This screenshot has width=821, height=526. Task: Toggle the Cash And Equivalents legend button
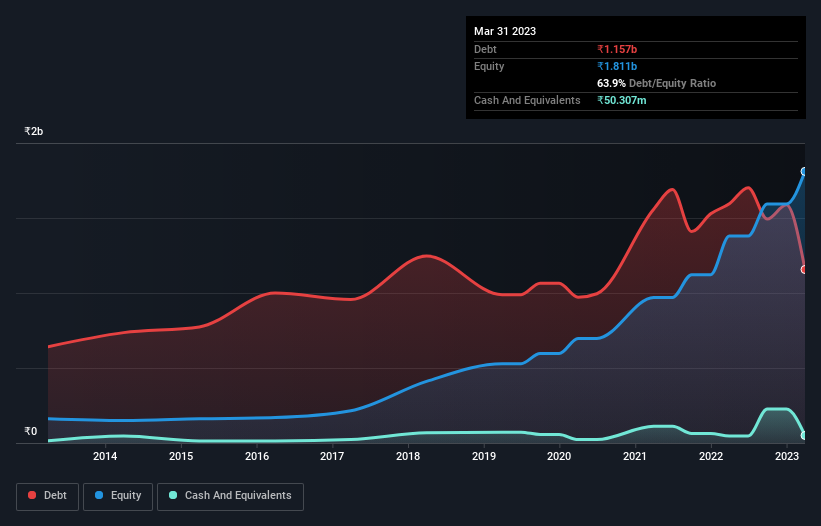click(x=230, y=496)
